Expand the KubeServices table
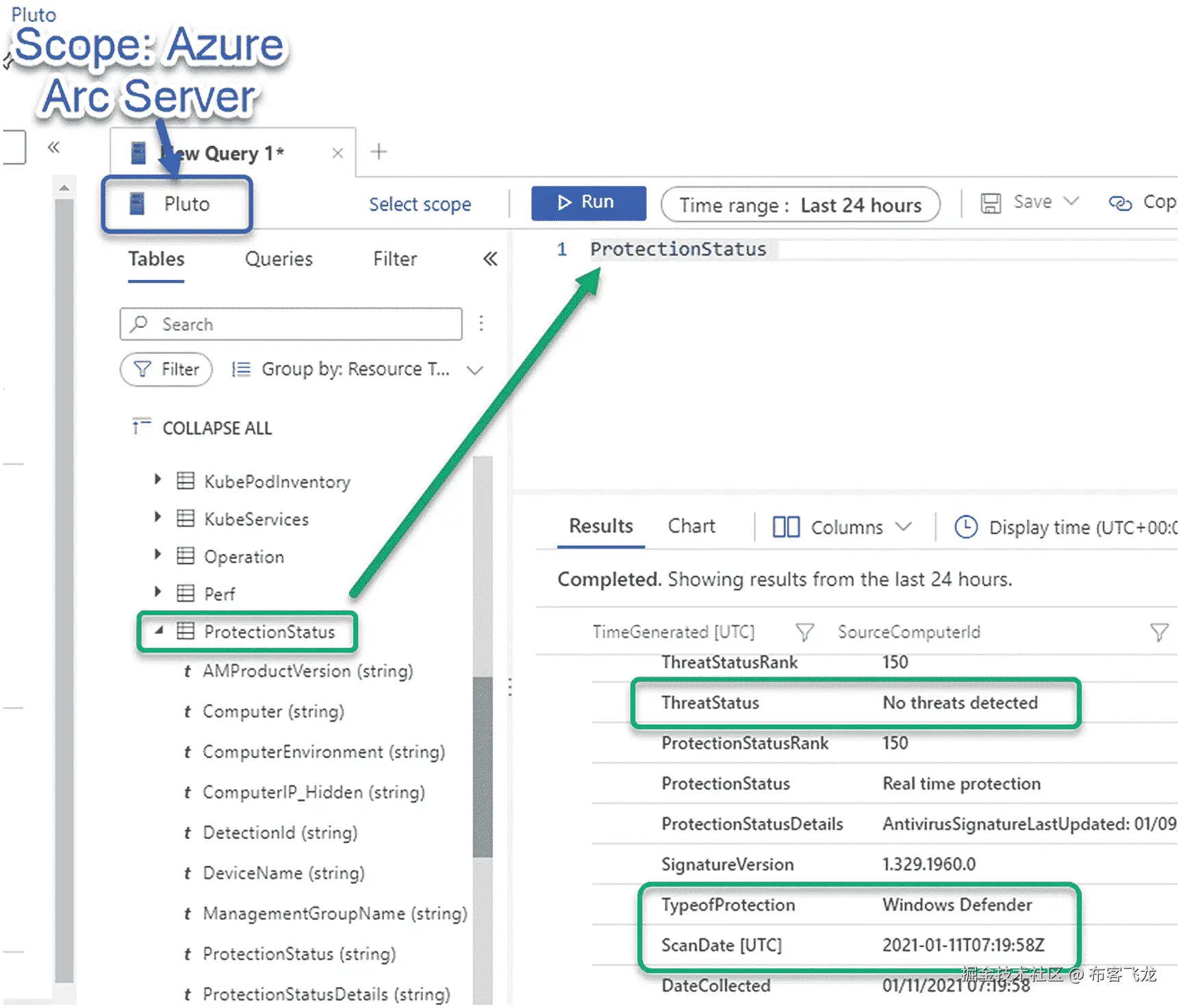Viewport: 1181px width, 1008px height. pos(157,516)
